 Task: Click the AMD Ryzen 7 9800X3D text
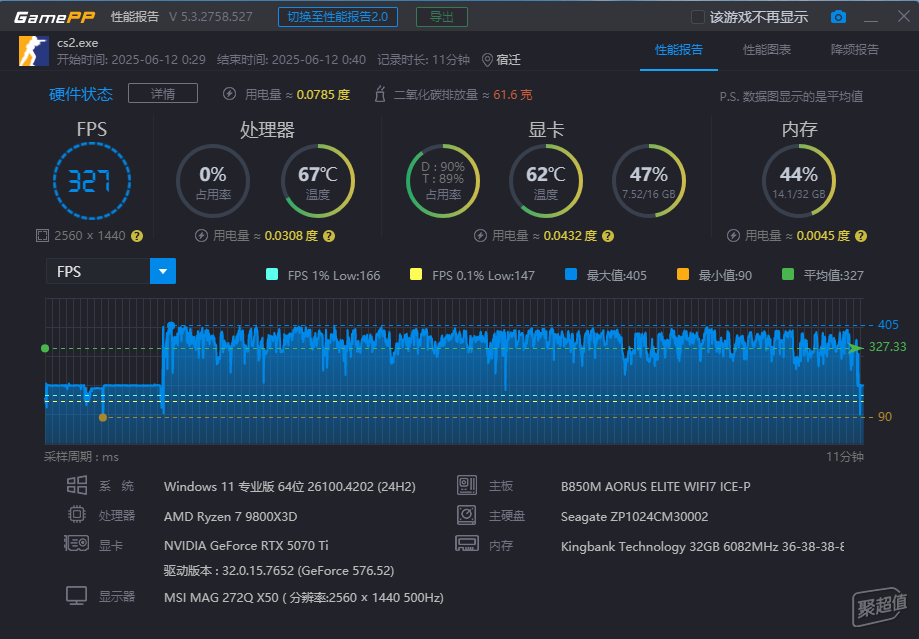230,516
